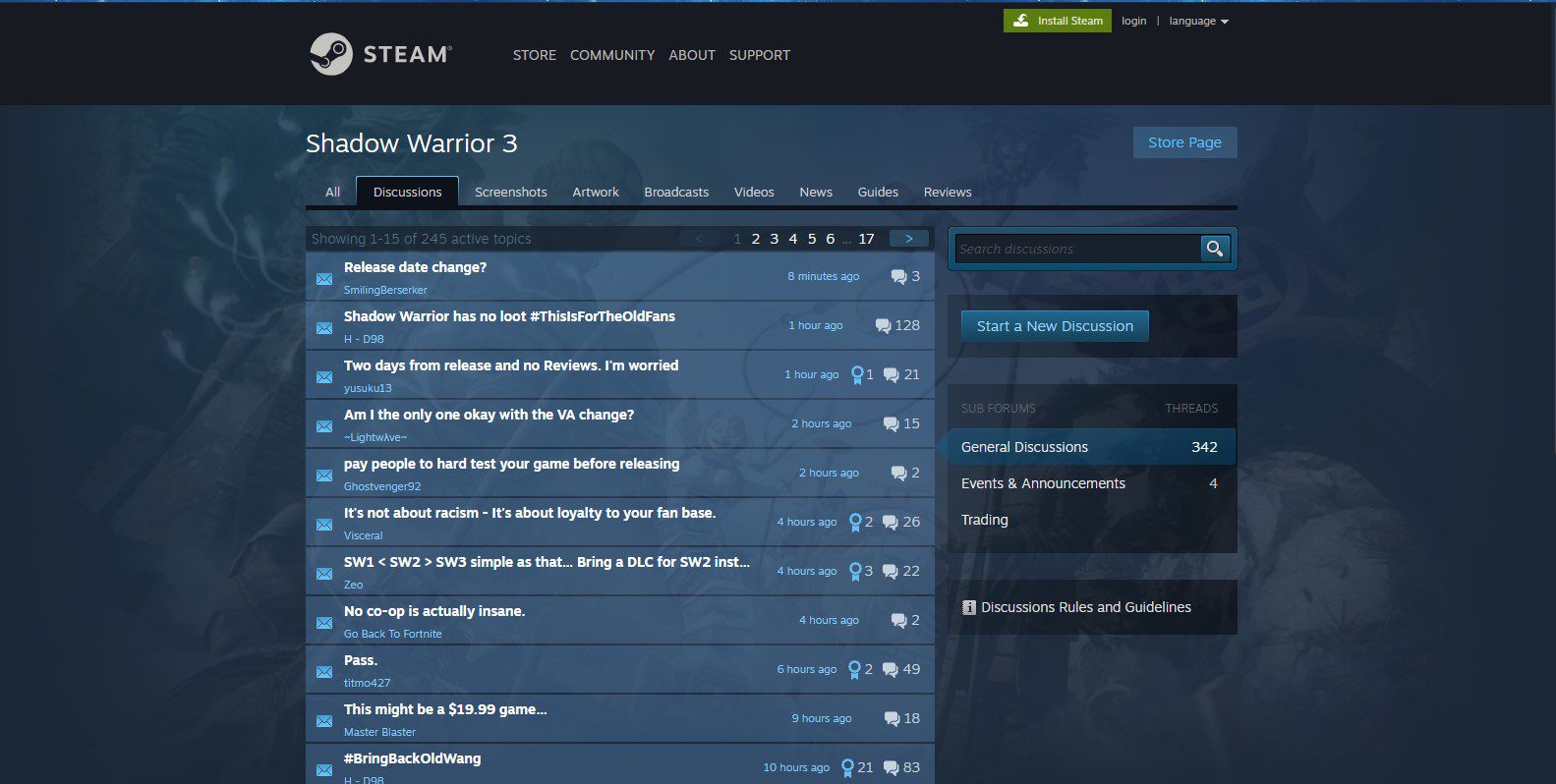The width and height of the screenshot is (1556, 784).
Task: Jump to page 17 of topics
Action: [x=866, y=239]
